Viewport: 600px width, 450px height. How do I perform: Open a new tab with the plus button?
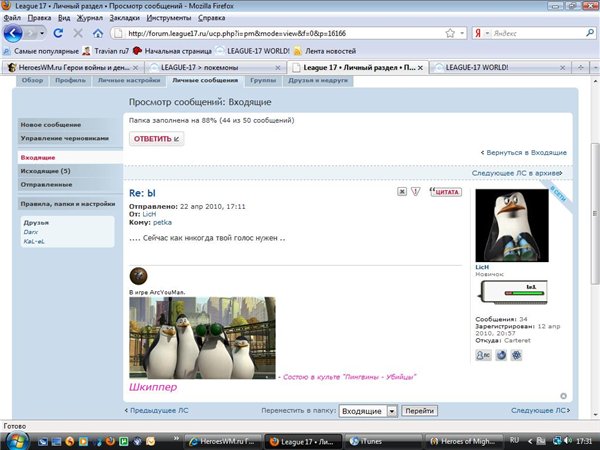[x=580, y=67]
